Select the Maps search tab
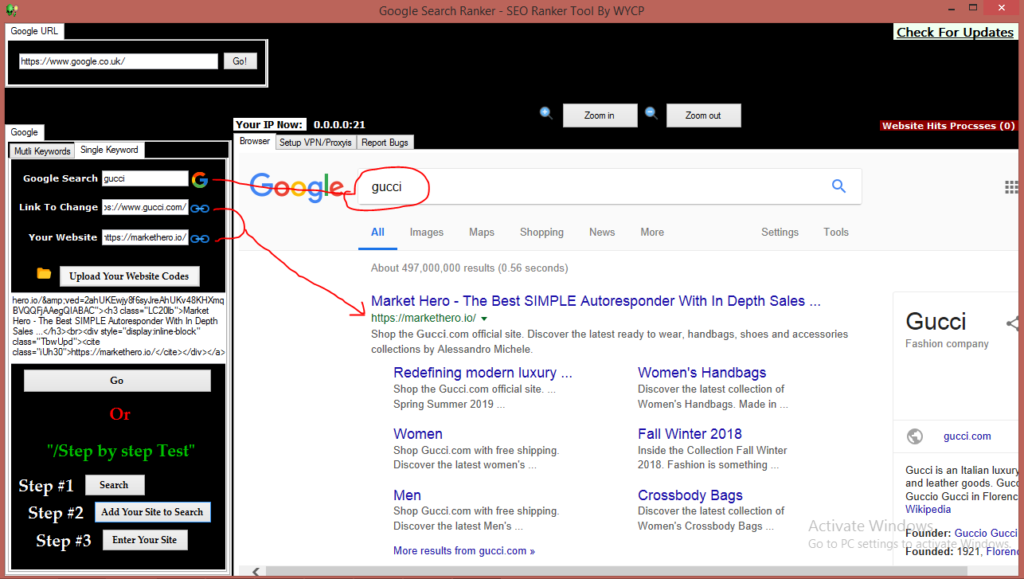The height and width of the screenshot is (579, 1024). pyautogui.click(x=481, y=232)
